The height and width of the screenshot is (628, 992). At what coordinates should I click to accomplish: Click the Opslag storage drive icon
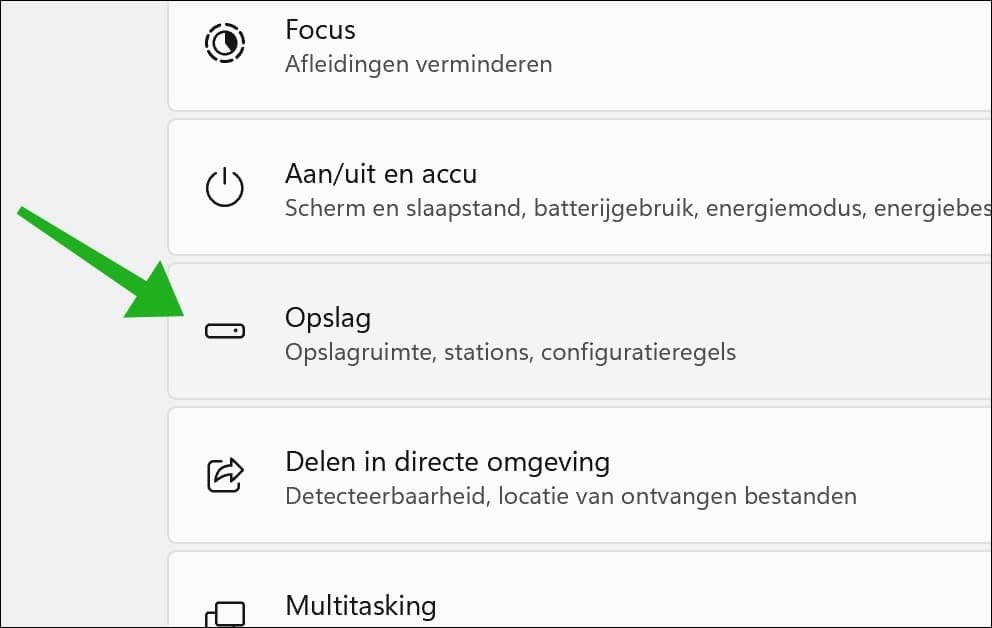(224, 331)
